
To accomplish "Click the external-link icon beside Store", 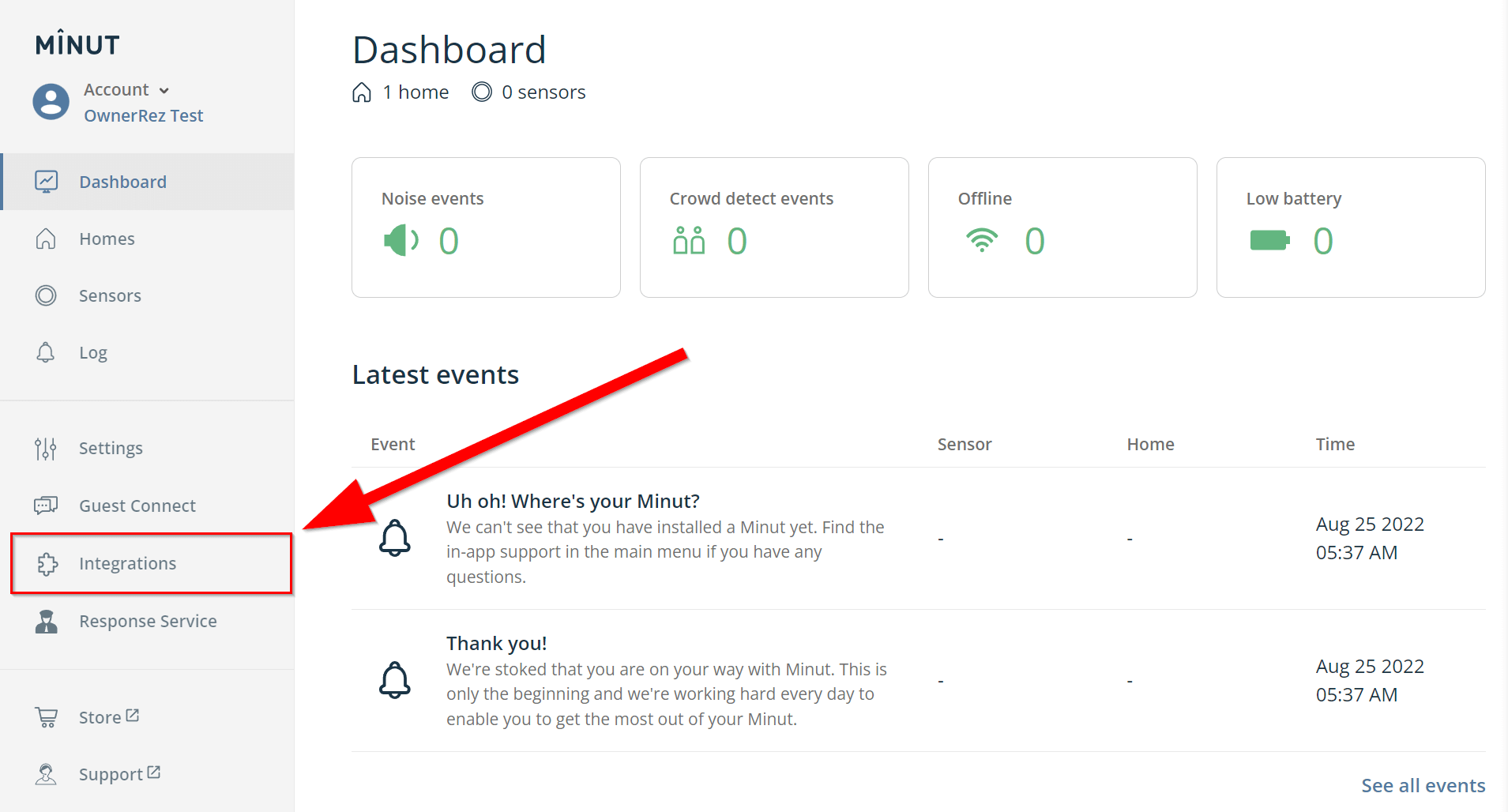I will tap(133, 715).
